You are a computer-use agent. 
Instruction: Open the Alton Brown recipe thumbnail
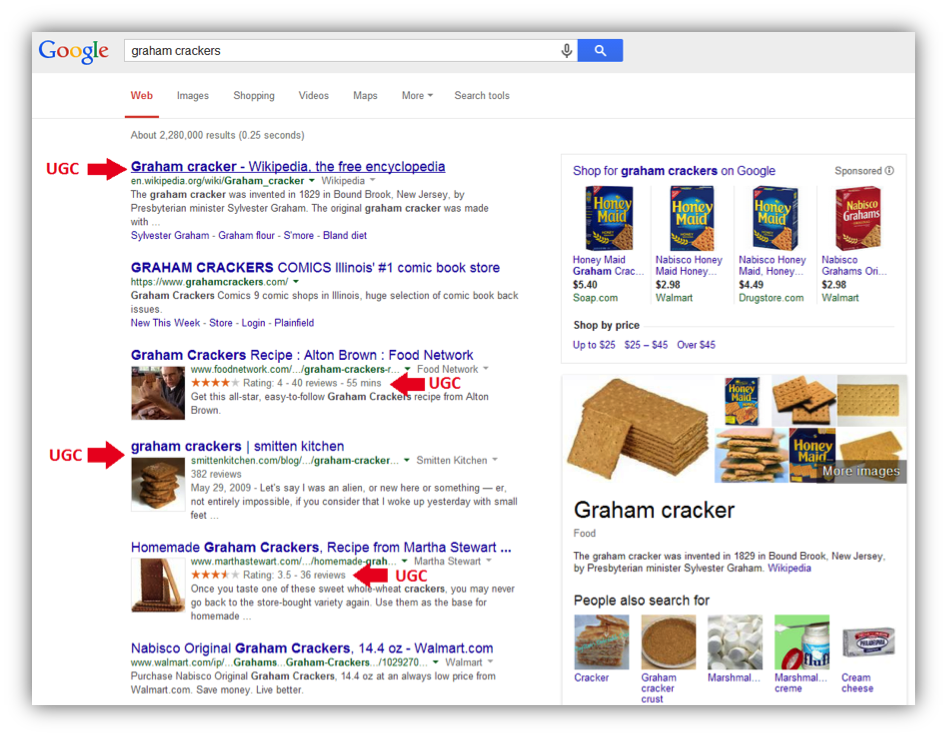(x=158, y=393)
